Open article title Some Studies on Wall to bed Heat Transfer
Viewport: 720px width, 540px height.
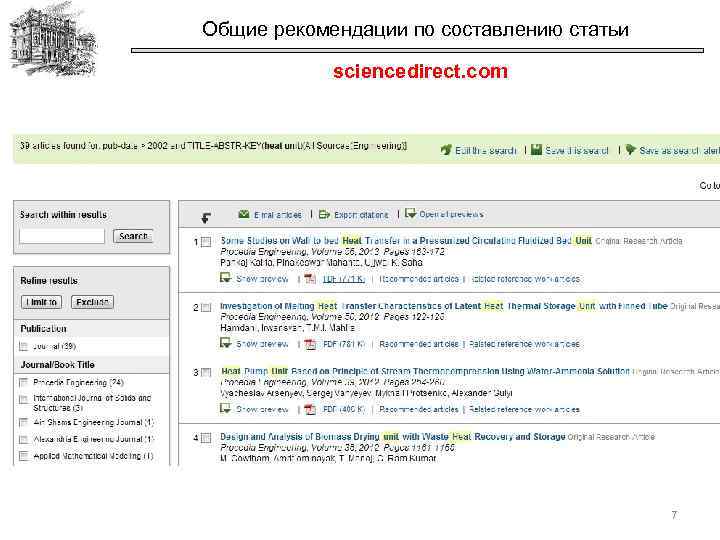406,241
